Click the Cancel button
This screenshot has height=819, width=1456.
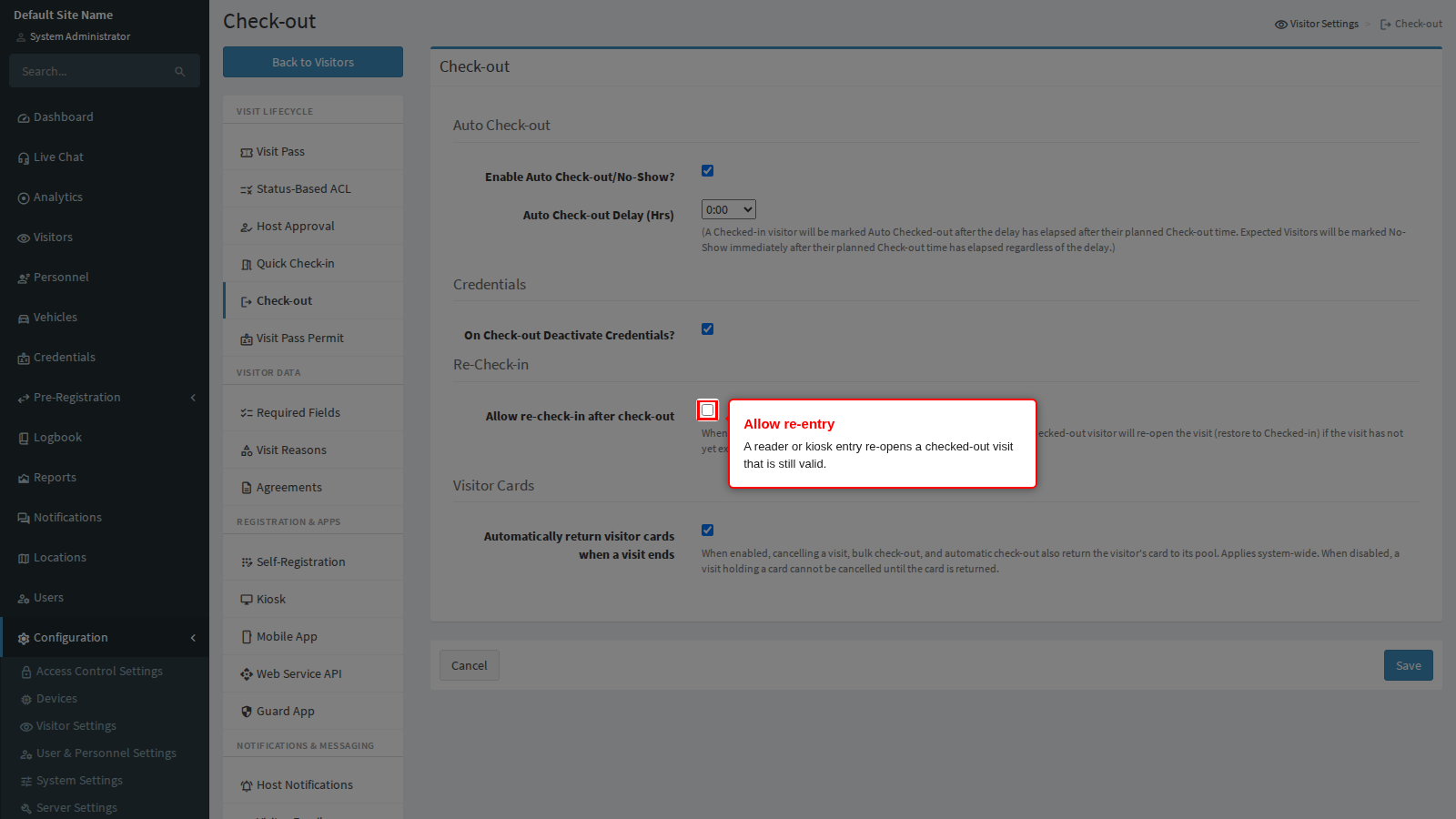point(470,665)
